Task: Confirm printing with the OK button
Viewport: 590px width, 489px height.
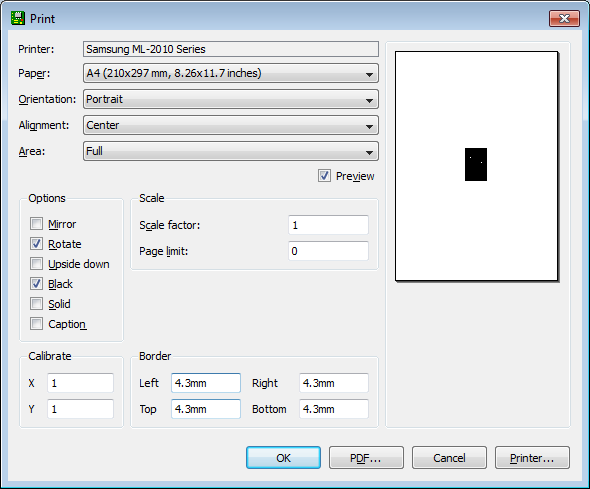Action: pyautogui.click(x=283, y=458)
